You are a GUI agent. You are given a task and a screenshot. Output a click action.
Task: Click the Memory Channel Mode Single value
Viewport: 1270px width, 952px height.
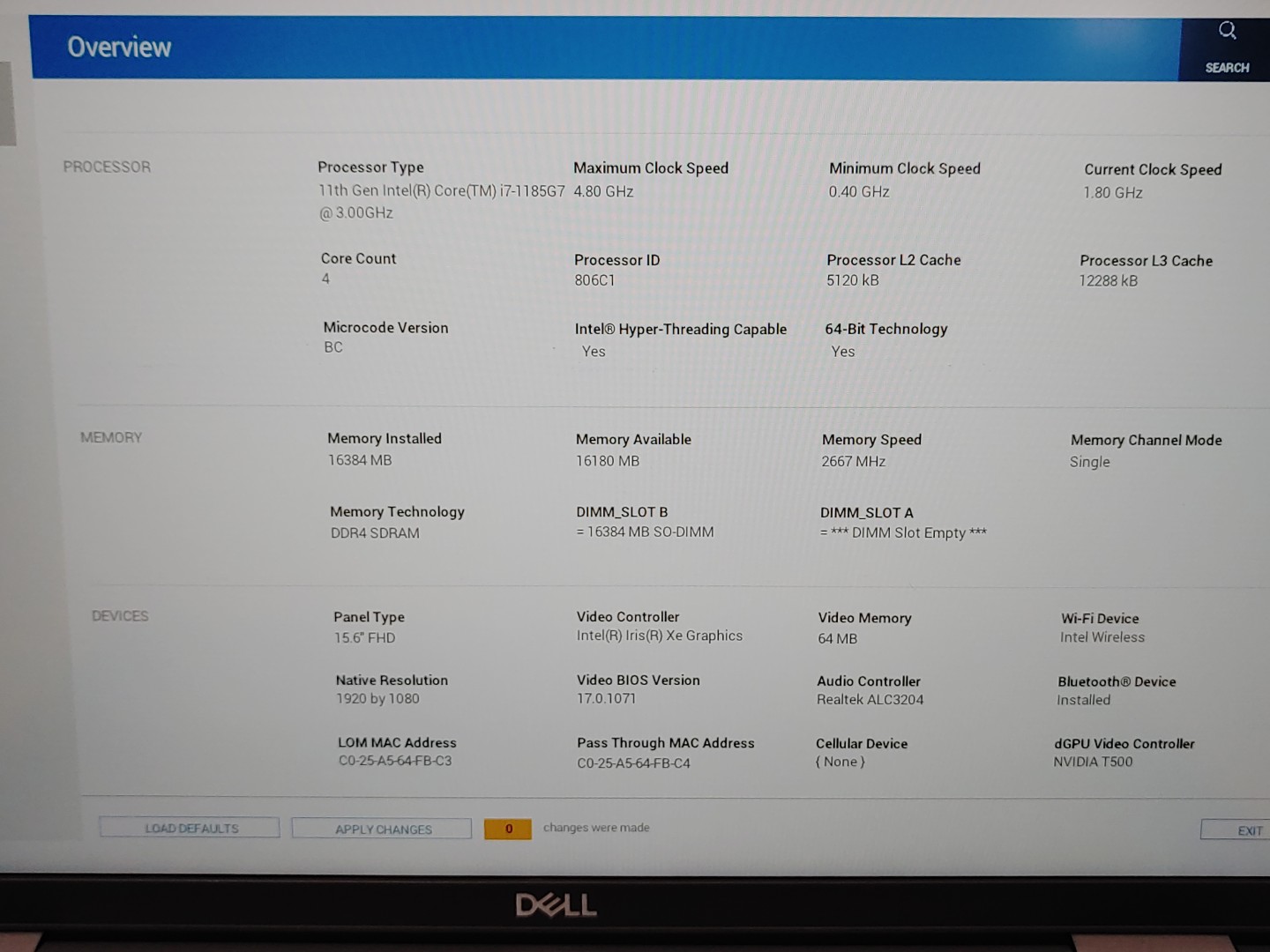[x=1089, y=462]
